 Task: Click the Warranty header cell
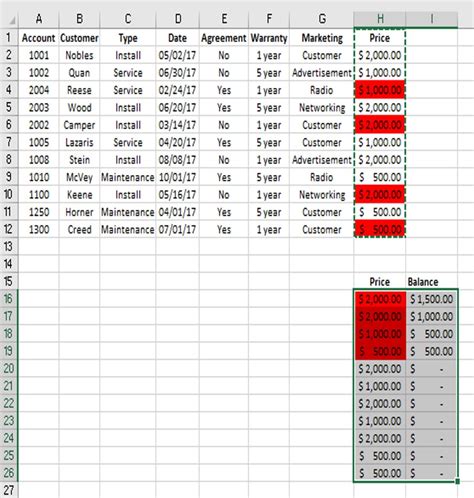tap(269, 38)
